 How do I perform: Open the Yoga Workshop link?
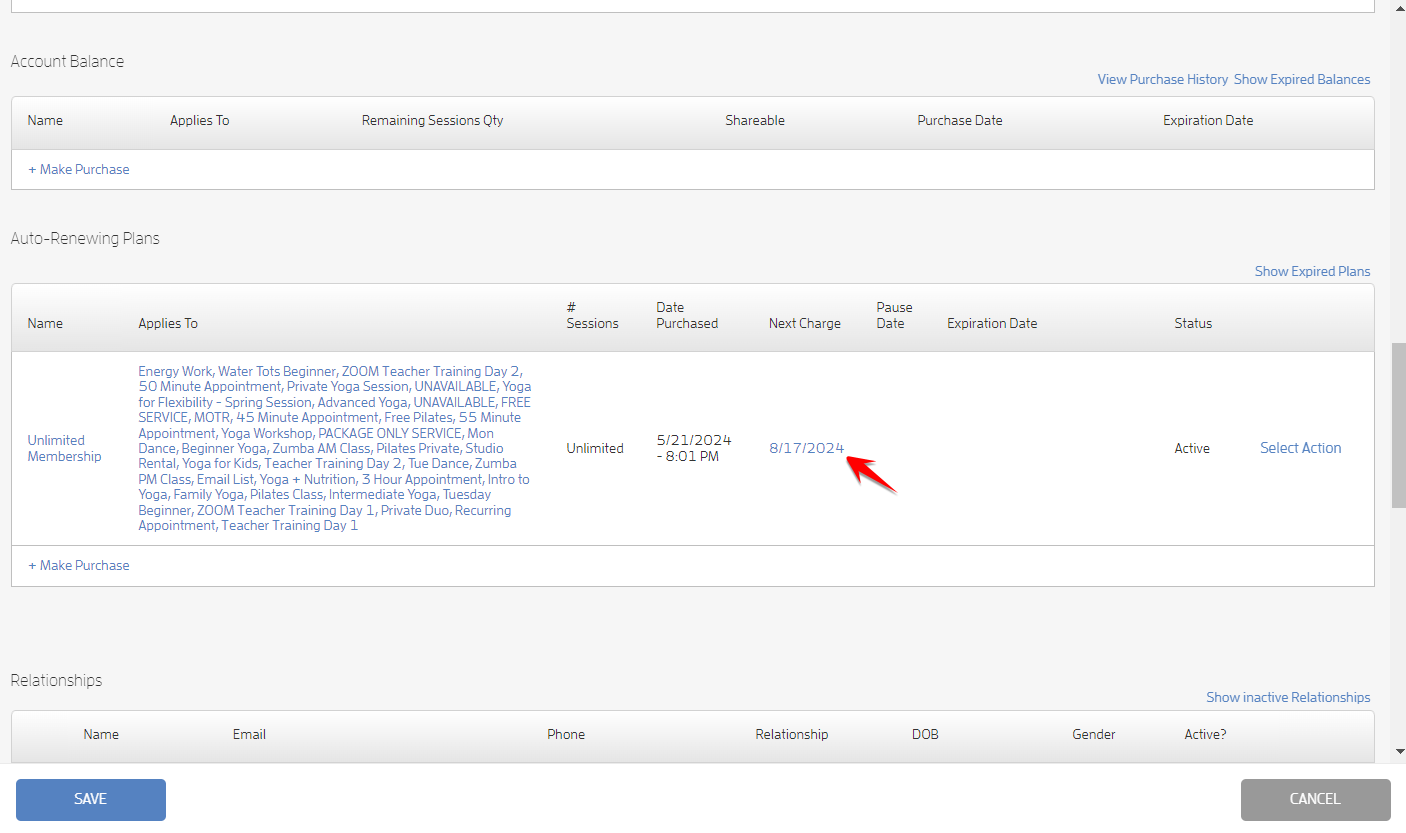266,433
